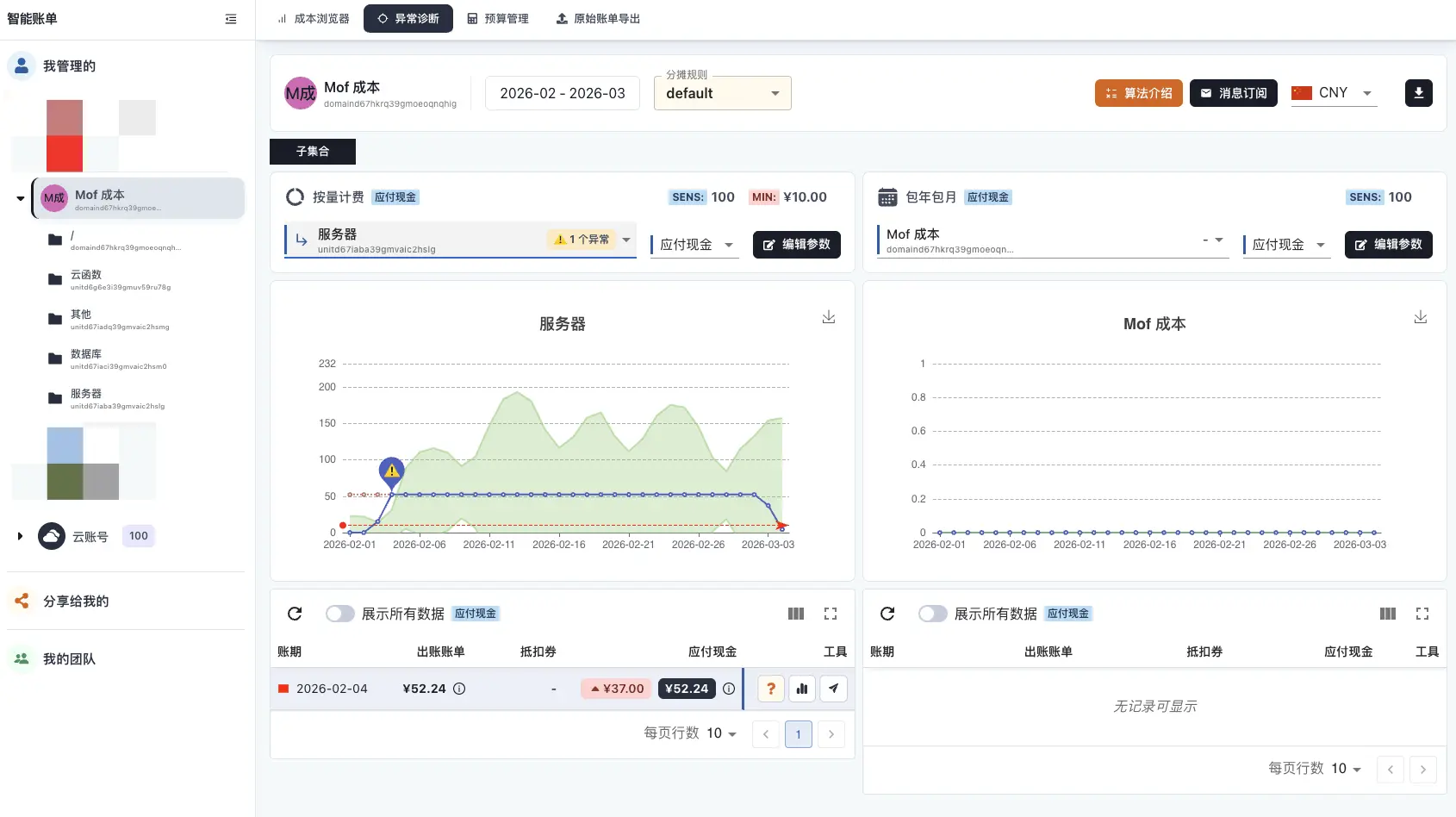Click the sidebar collapse icon next to 智能账单
Screen dimensions: 1456x817
click(230, 18)
